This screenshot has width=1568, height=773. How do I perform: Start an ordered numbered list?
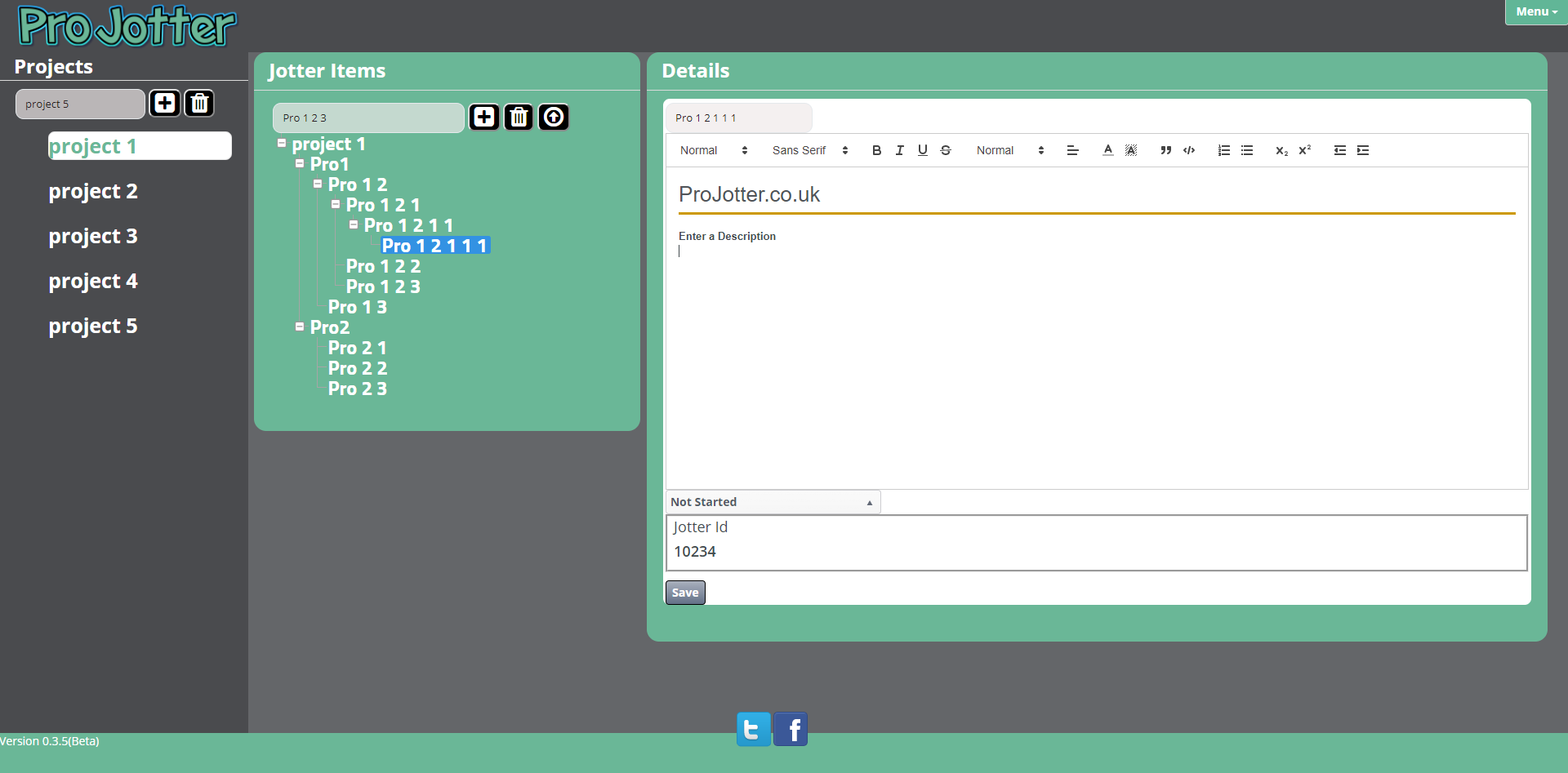point(1223,150)
